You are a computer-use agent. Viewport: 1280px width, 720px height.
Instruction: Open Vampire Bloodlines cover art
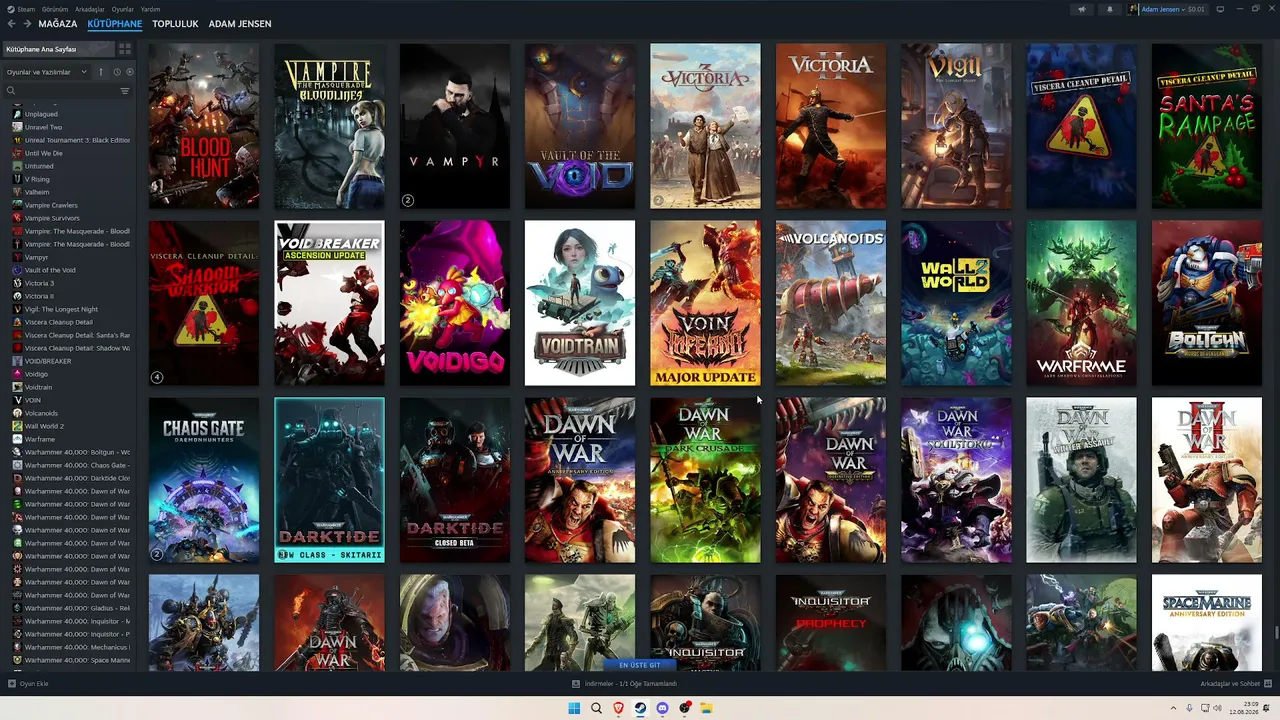[x=329, y=126]
